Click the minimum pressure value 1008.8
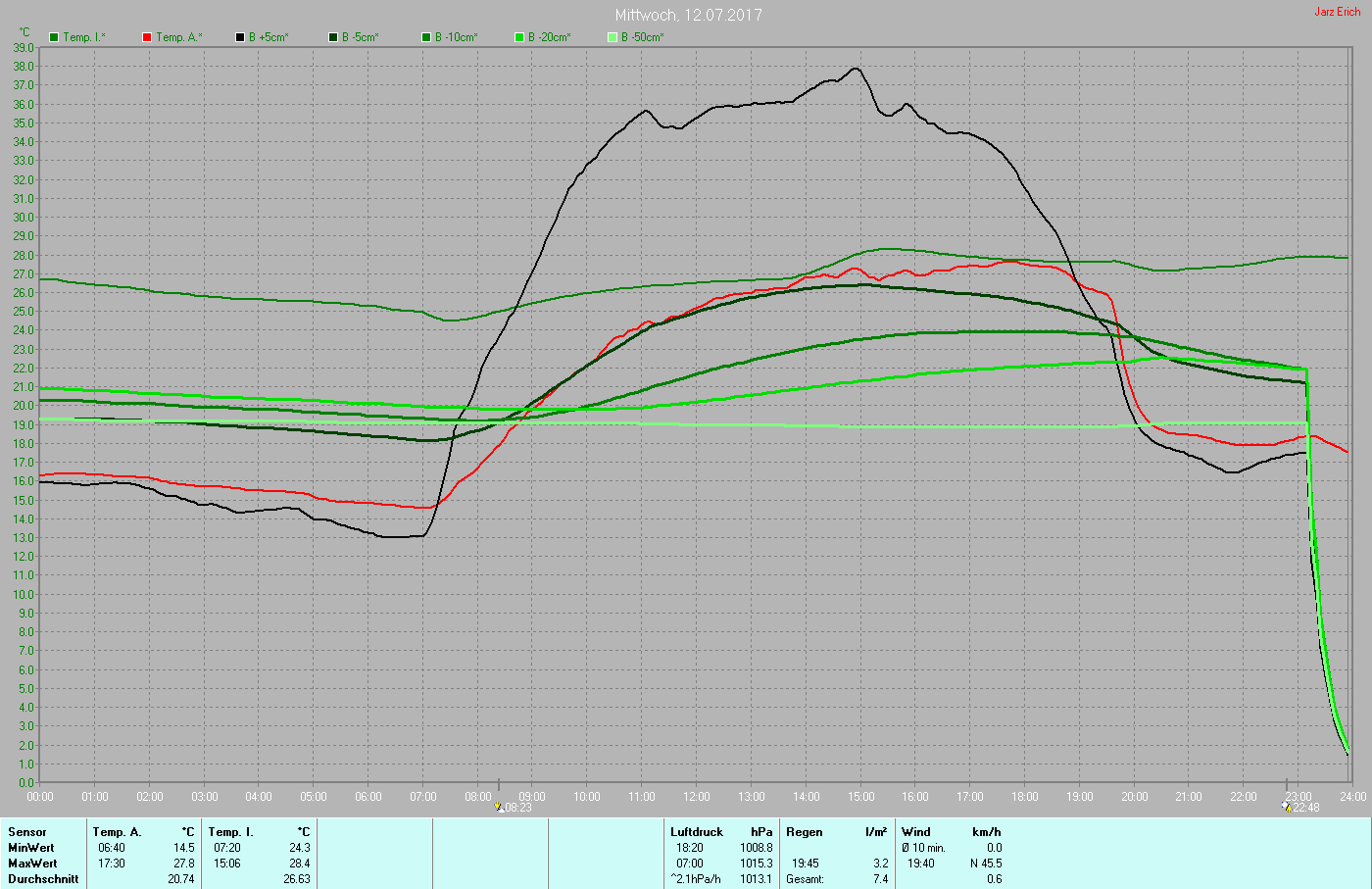This screenshot has height=889, width=1372. click(757, 848)
